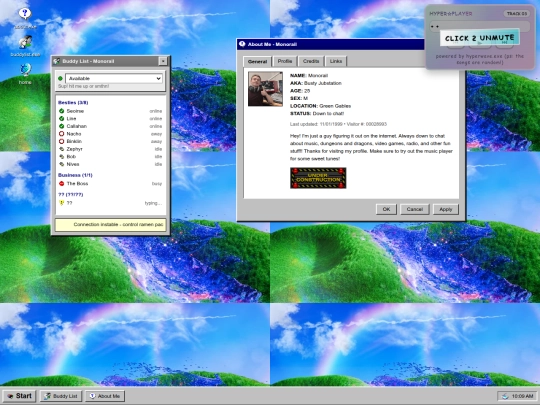Click the Buddy List taskbar button
The image size is (540, 405).
pos(61,396)
